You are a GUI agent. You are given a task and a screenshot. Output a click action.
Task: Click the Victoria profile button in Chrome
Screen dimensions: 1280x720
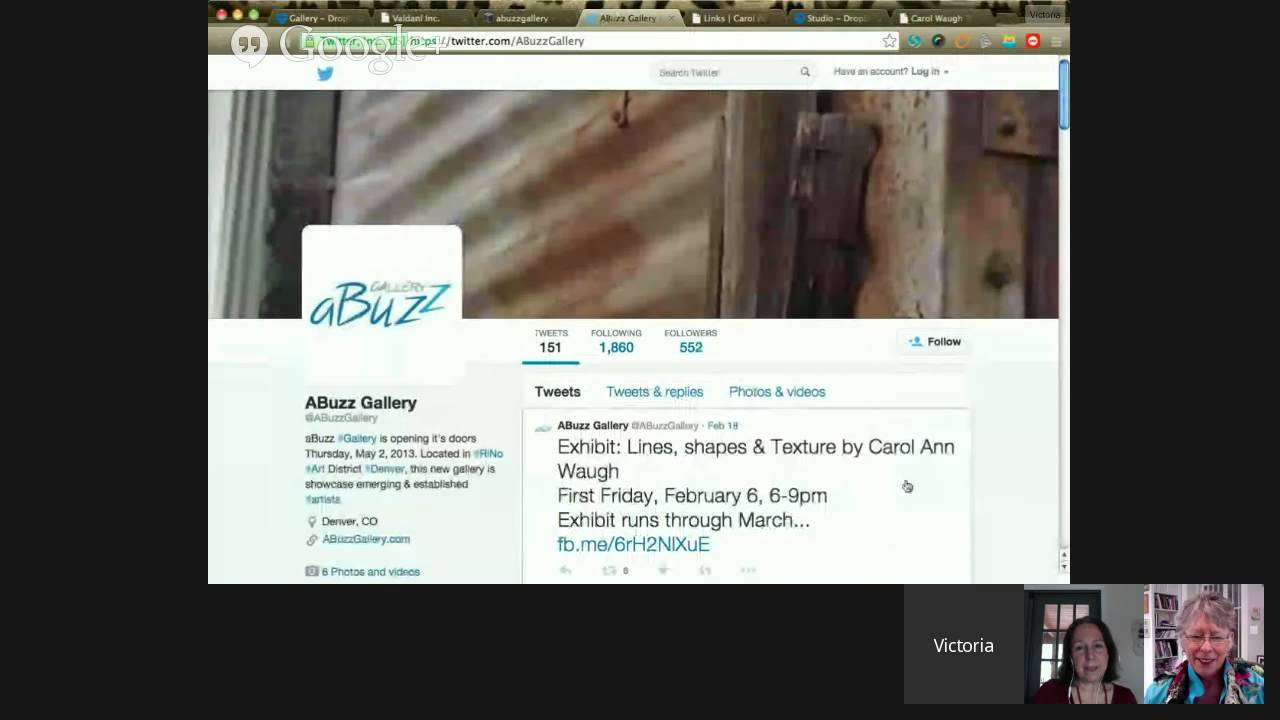coord(1044,15)
